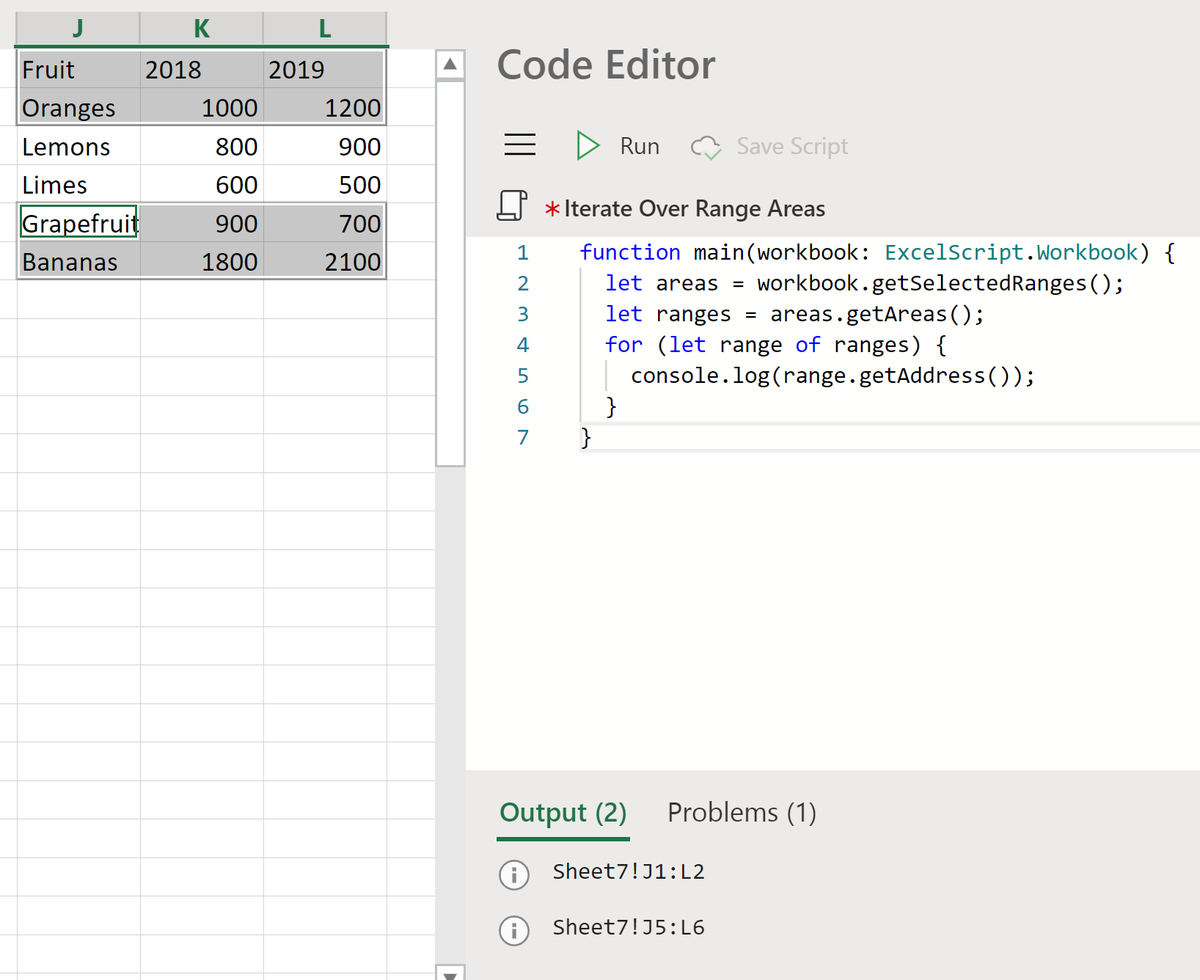Click the up arrow of the sheet scrollbar

450,64
